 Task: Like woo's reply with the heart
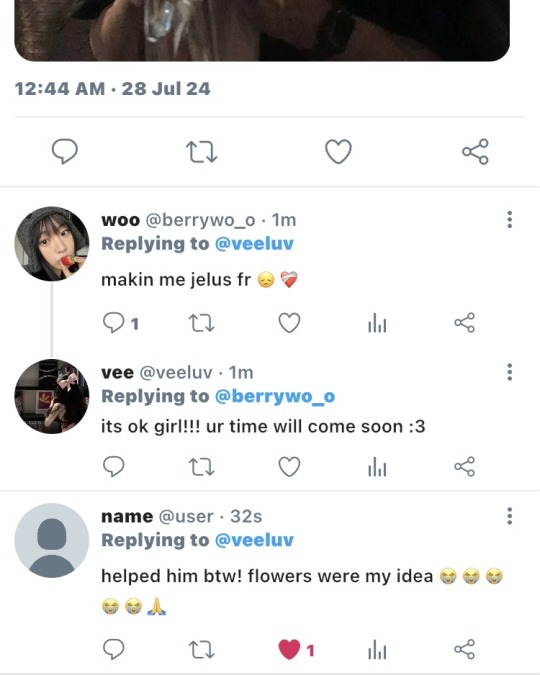(x=289, y=323)
